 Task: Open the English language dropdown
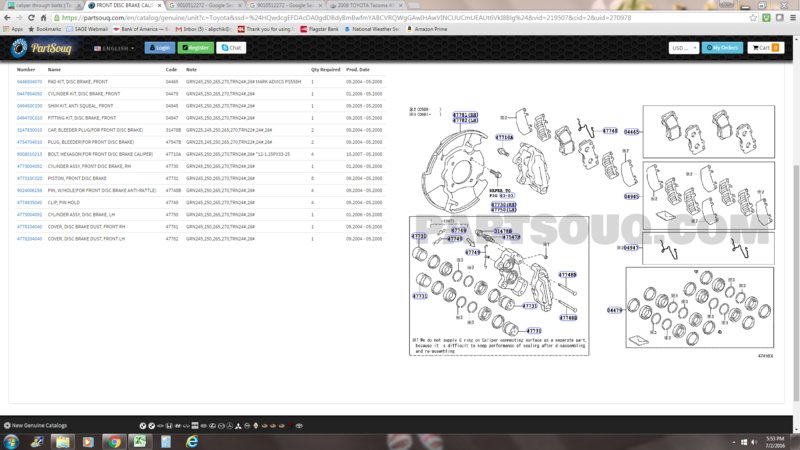pyautogui.click(x=114, y=48)
